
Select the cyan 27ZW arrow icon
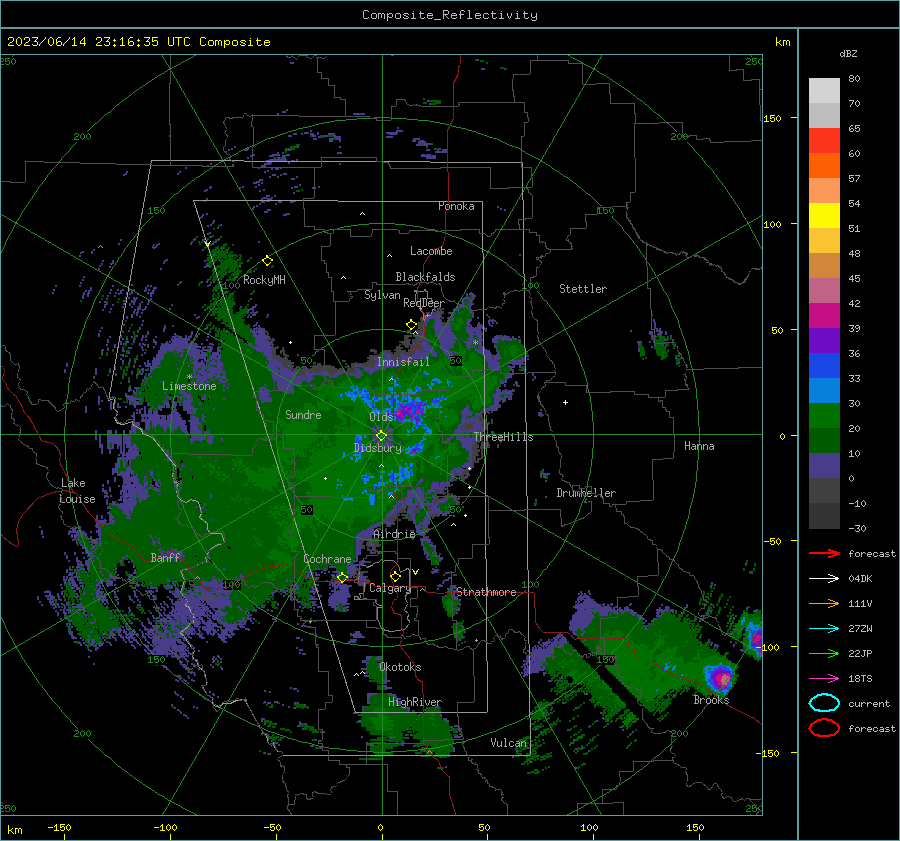824,629
